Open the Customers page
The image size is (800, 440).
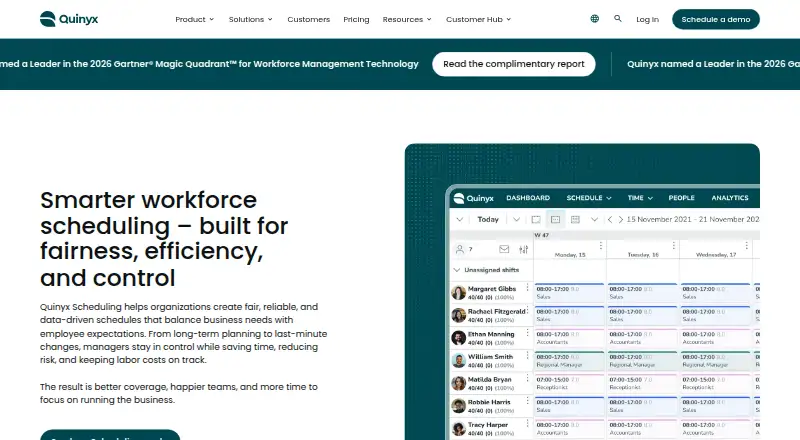(309, 19)
